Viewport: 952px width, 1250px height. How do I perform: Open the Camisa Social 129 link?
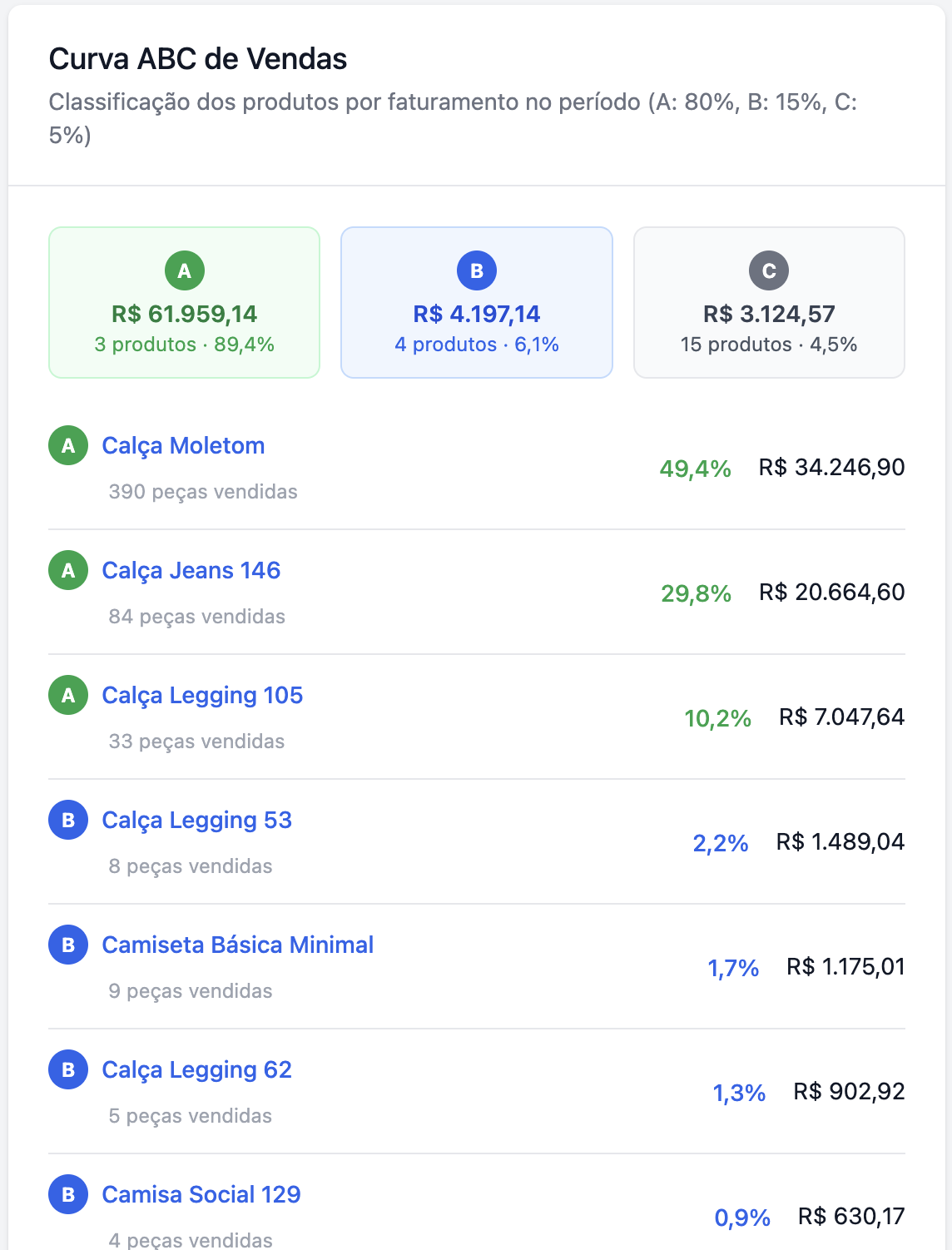201,1194
